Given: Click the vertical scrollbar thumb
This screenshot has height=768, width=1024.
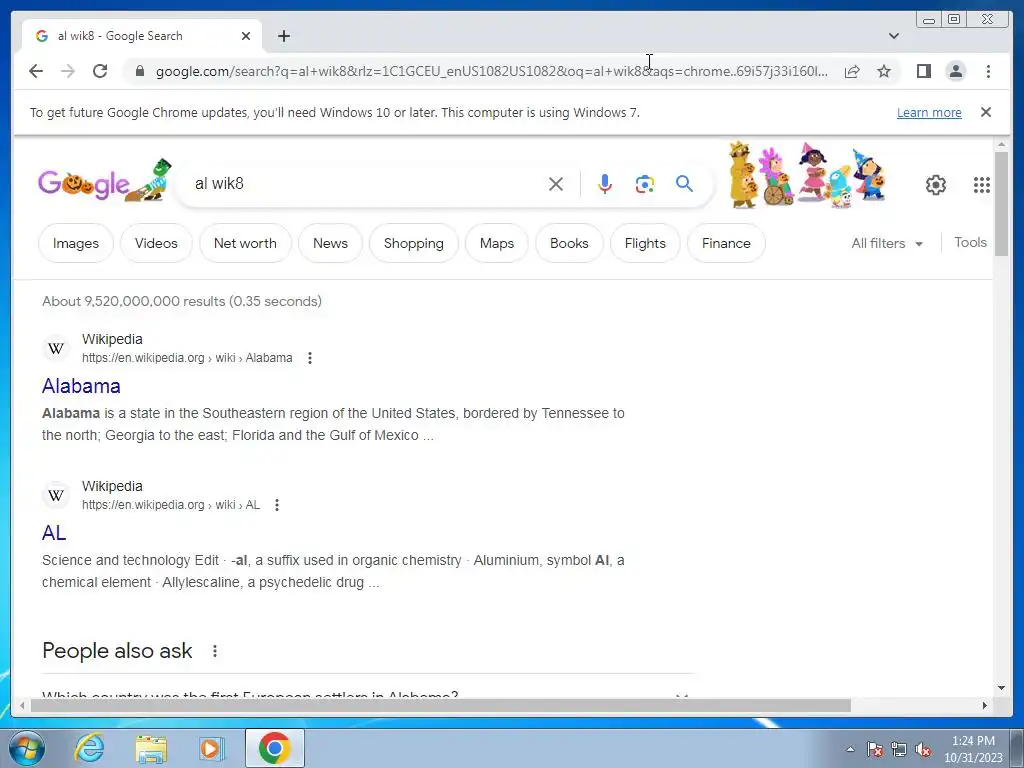Looking at the screenshot, I should [1002, 203].
